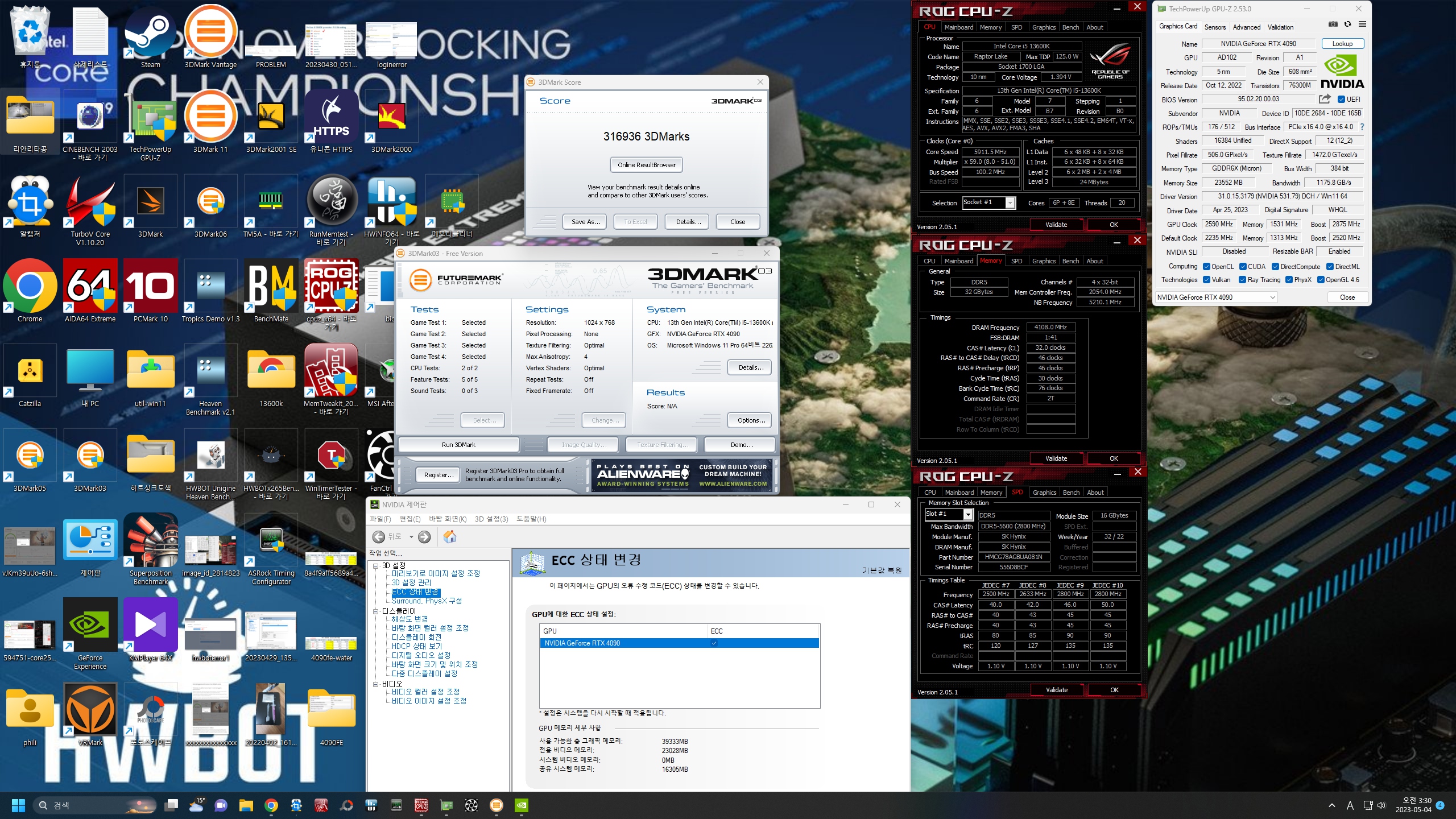This screenshot has width=1456, height=819.
Task: Click the home icon in NVIDIA control panel
Action: (x=449, y=536)
